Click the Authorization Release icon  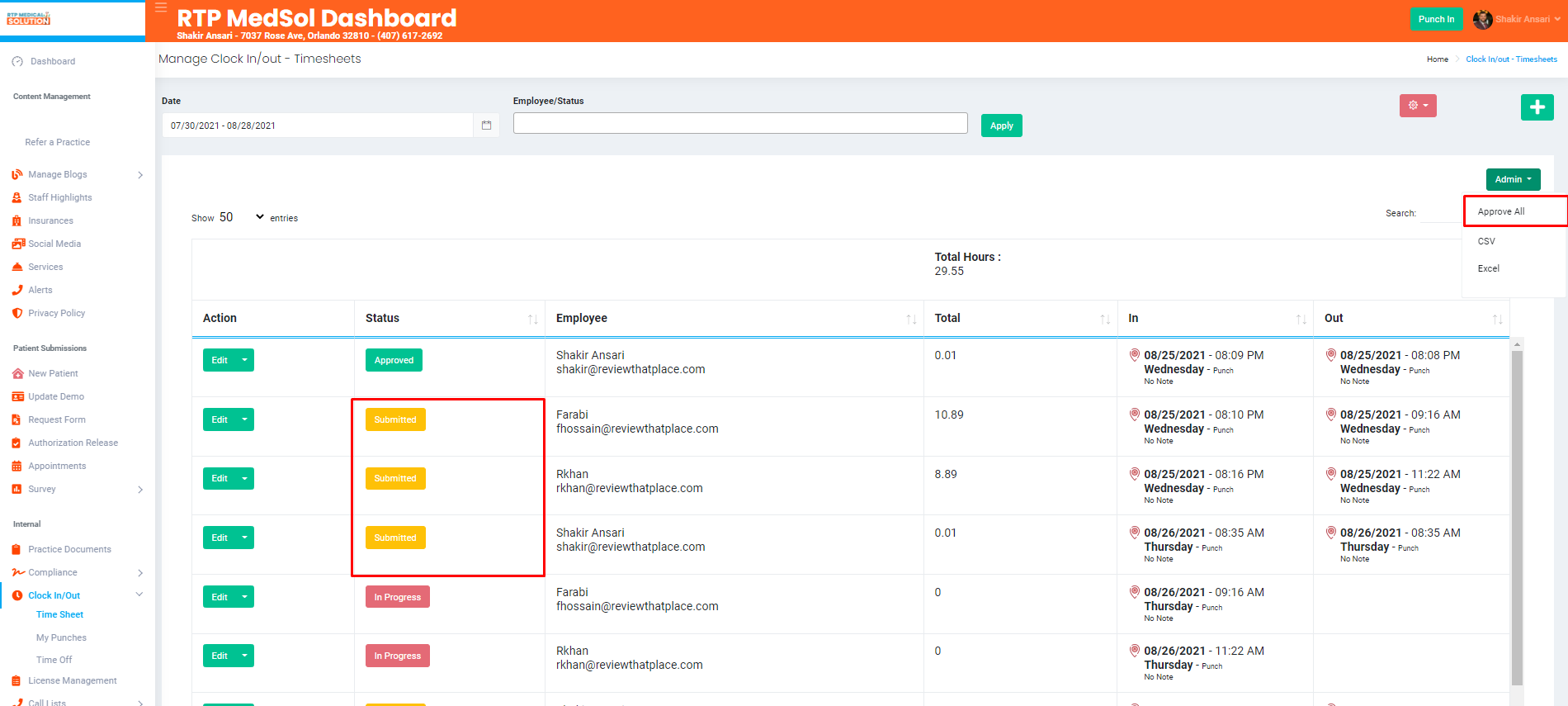coord(17,443)
